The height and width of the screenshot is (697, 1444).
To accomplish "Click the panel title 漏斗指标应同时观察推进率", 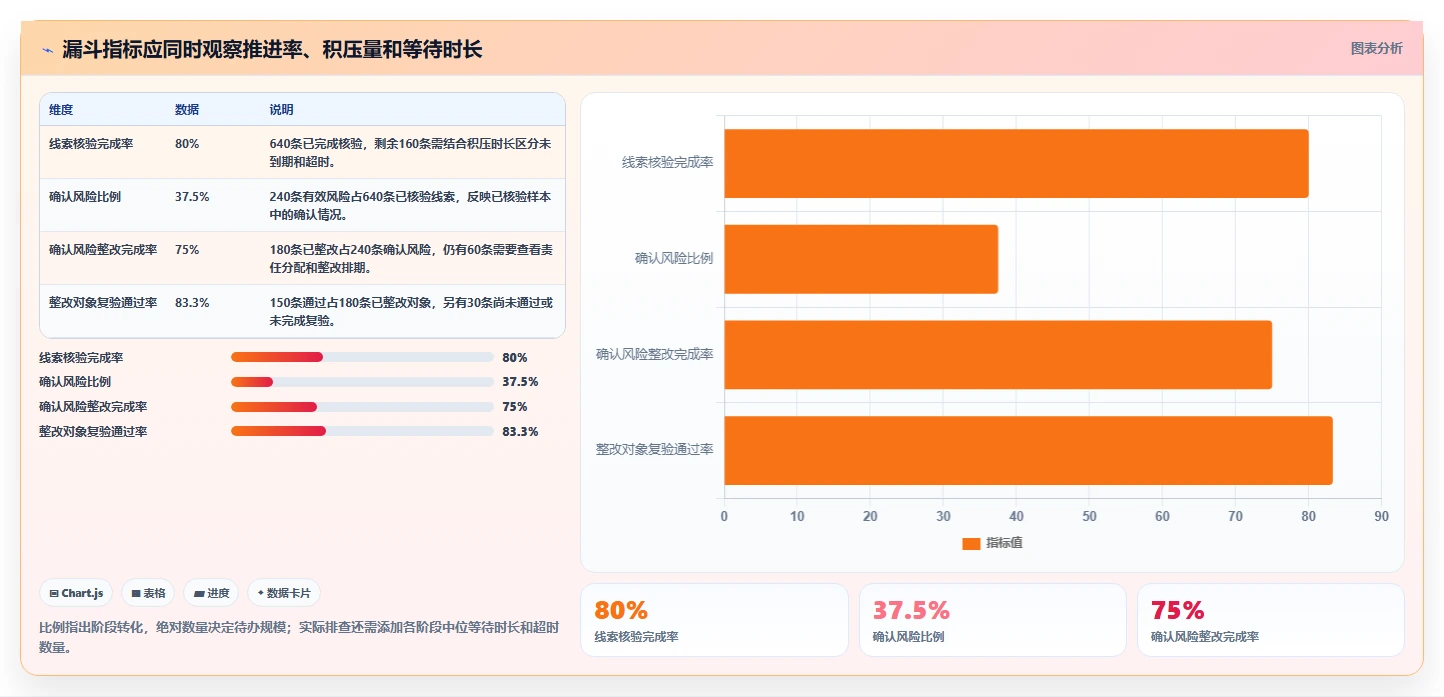I will pyautogui.click(x=273, y=49).
